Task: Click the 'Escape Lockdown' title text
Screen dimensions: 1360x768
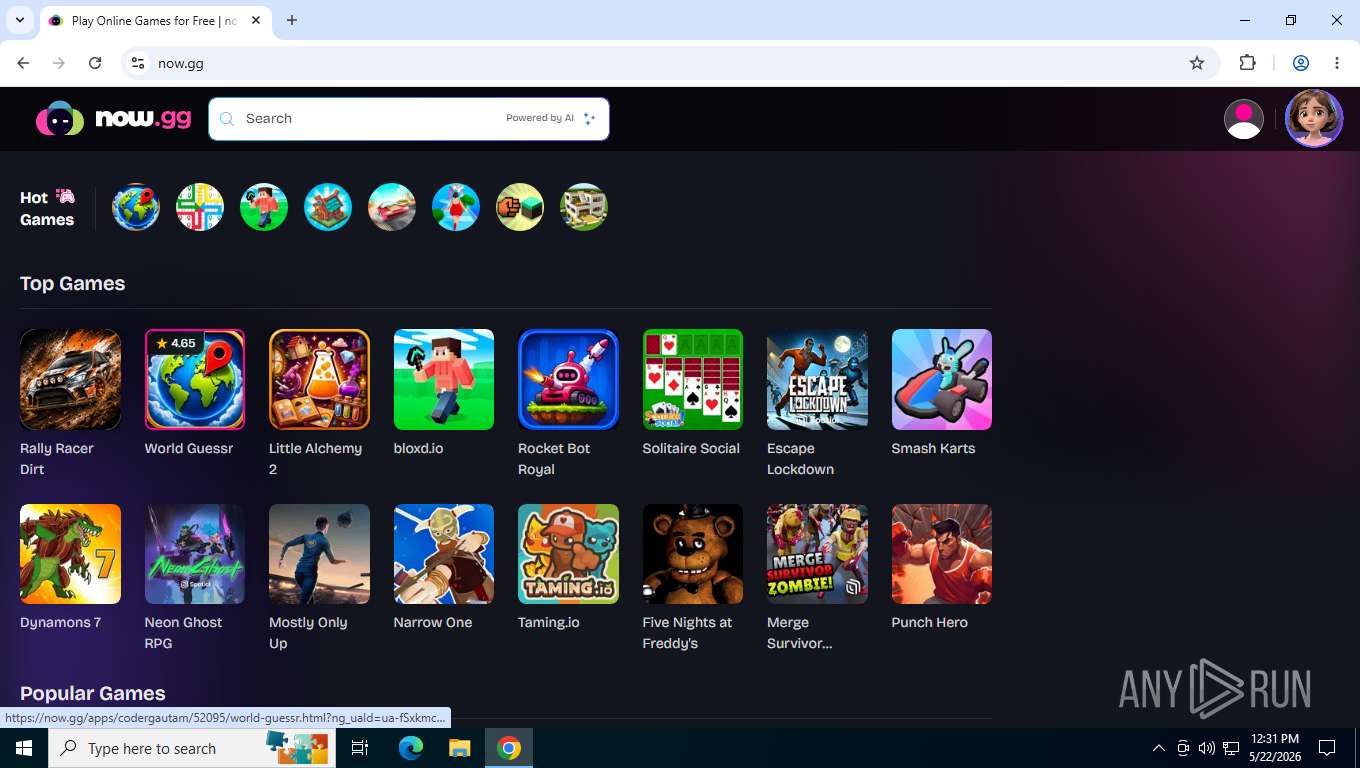Action: tap(800, 458)
